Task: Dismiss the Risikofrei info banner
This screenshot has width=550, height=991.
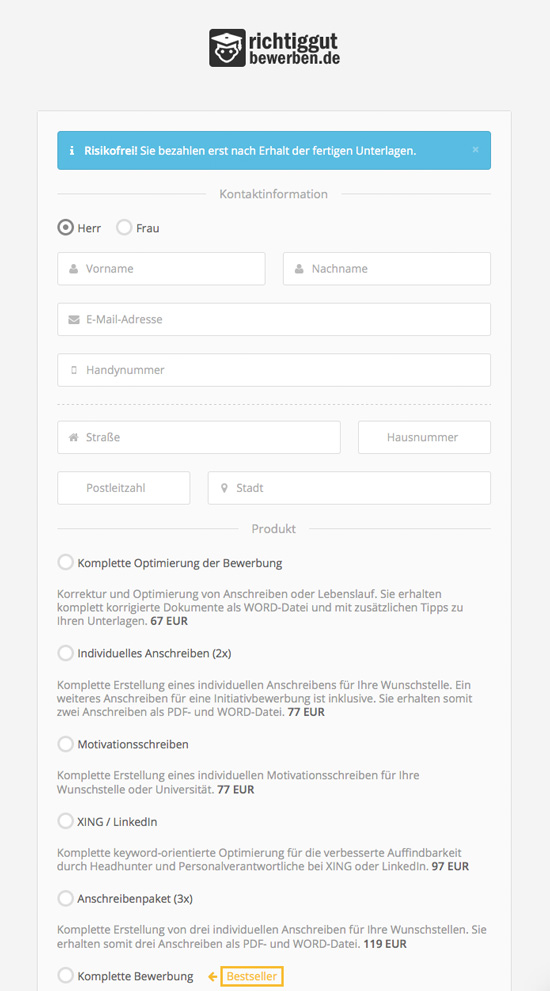Action: (475, 150)
